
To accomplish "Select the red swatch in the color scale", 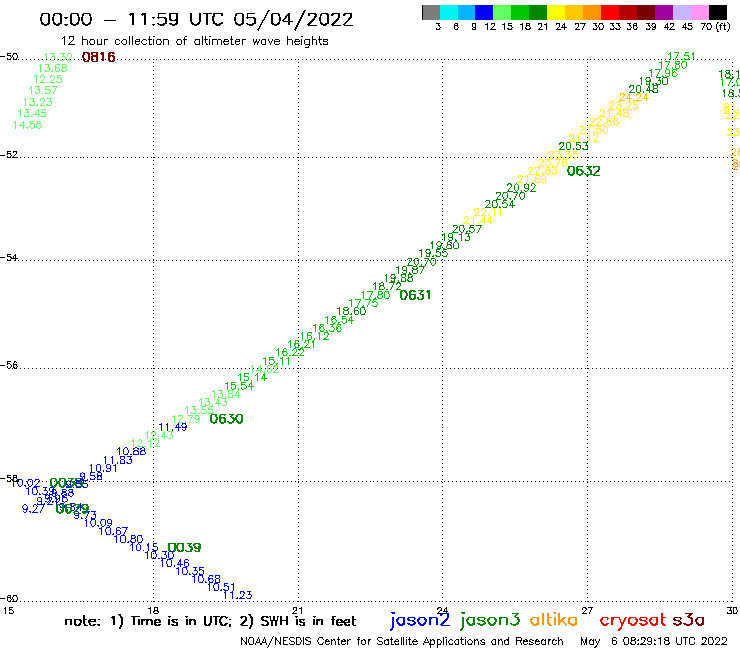I will 610,12.
